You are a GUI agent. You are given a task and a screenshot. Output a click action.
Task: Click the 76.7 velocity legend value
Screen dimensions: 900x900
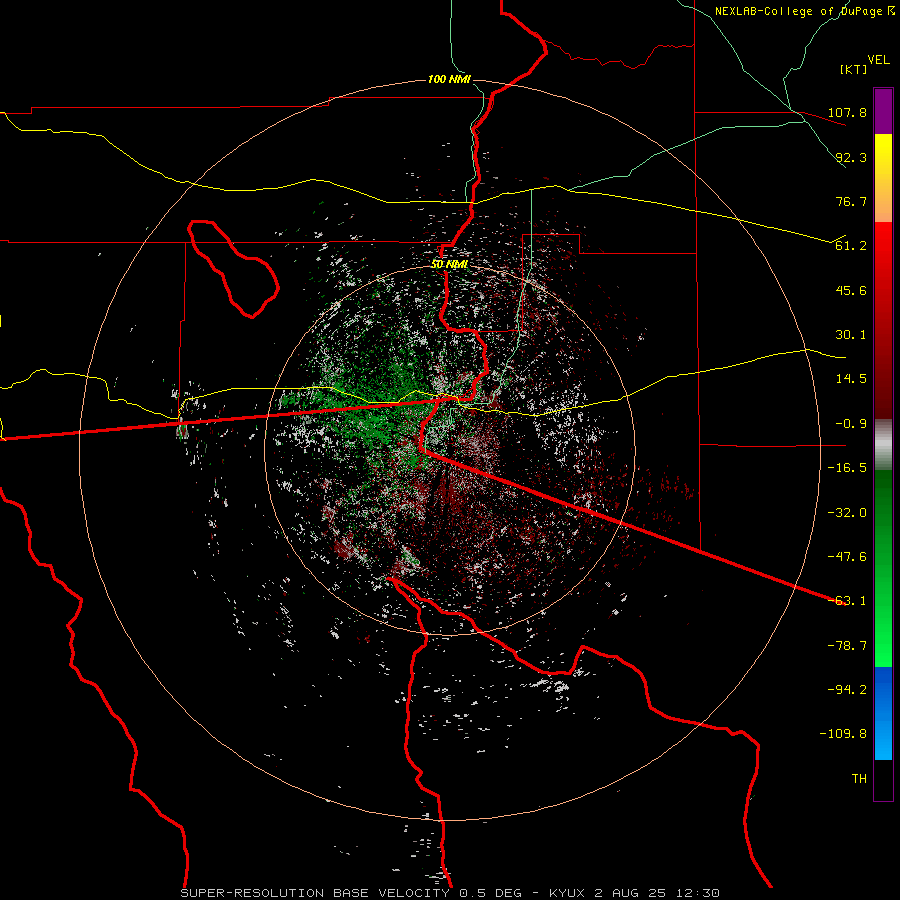pos(851,201)
